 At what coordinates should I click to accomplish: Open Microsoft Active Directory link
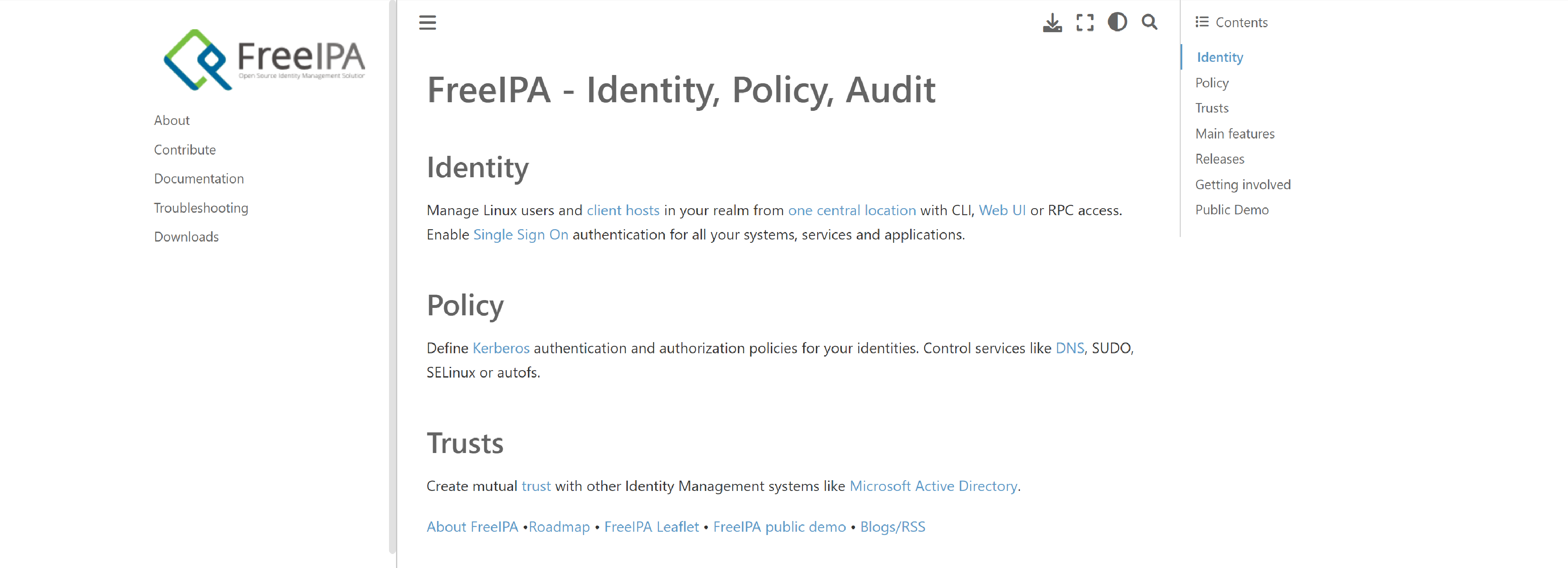[x=933, y=486]
